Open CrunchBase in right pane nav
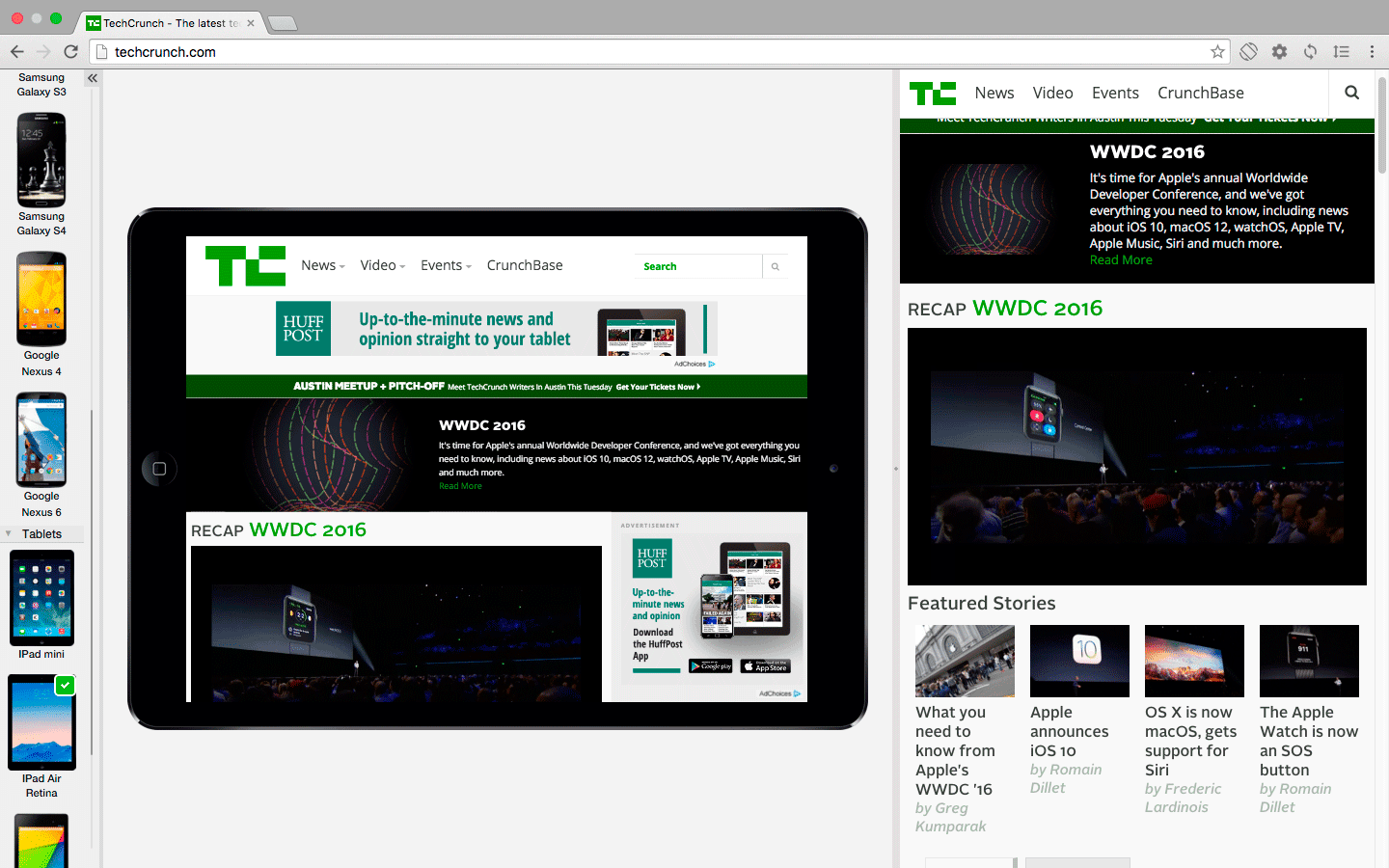 click(1201, 93)
